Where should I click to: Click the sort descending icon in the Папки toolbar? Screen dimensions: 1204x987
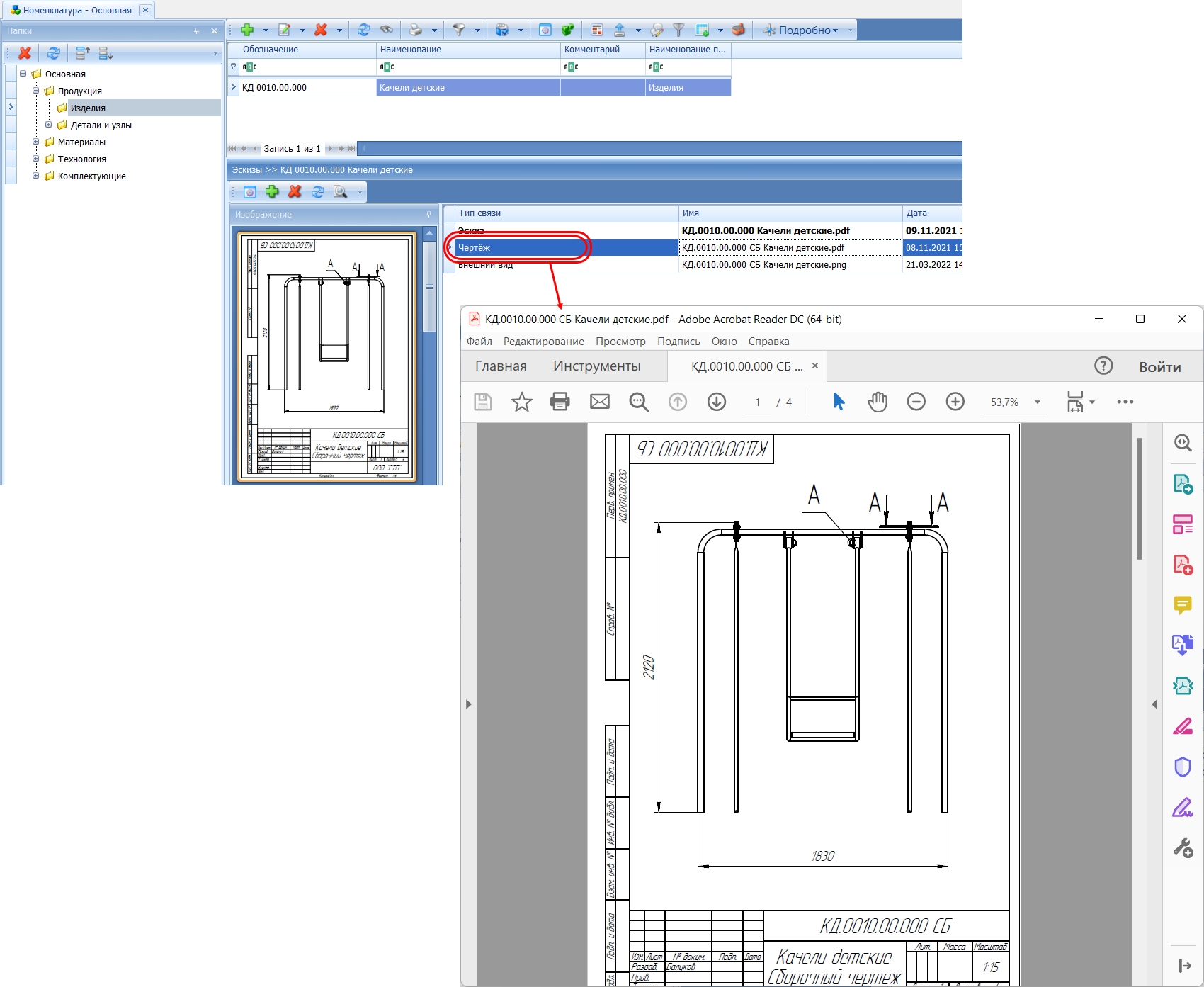(x=106, y=52)
